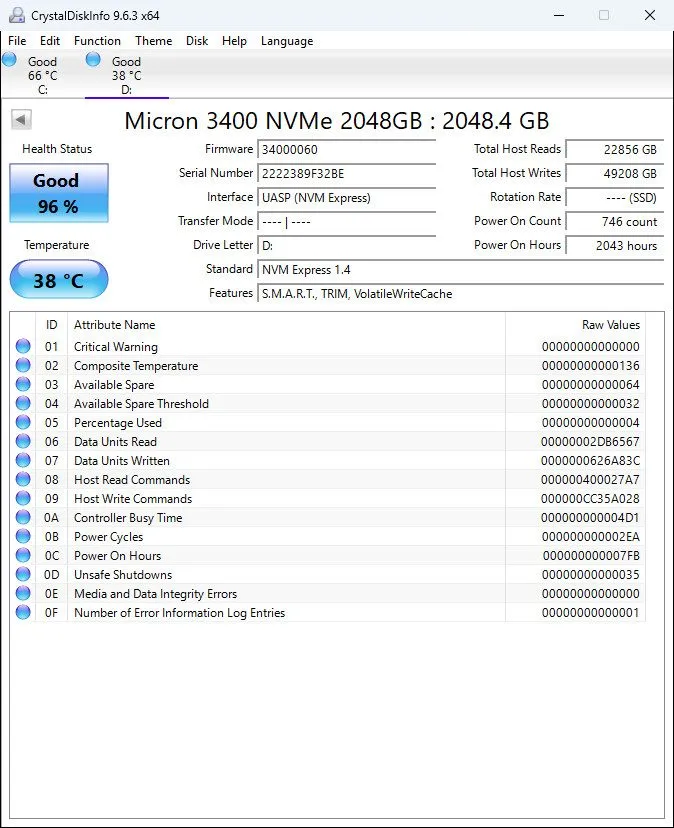
Task: Click the Error Information Log Entries orb
Action: tap(23, 613)
